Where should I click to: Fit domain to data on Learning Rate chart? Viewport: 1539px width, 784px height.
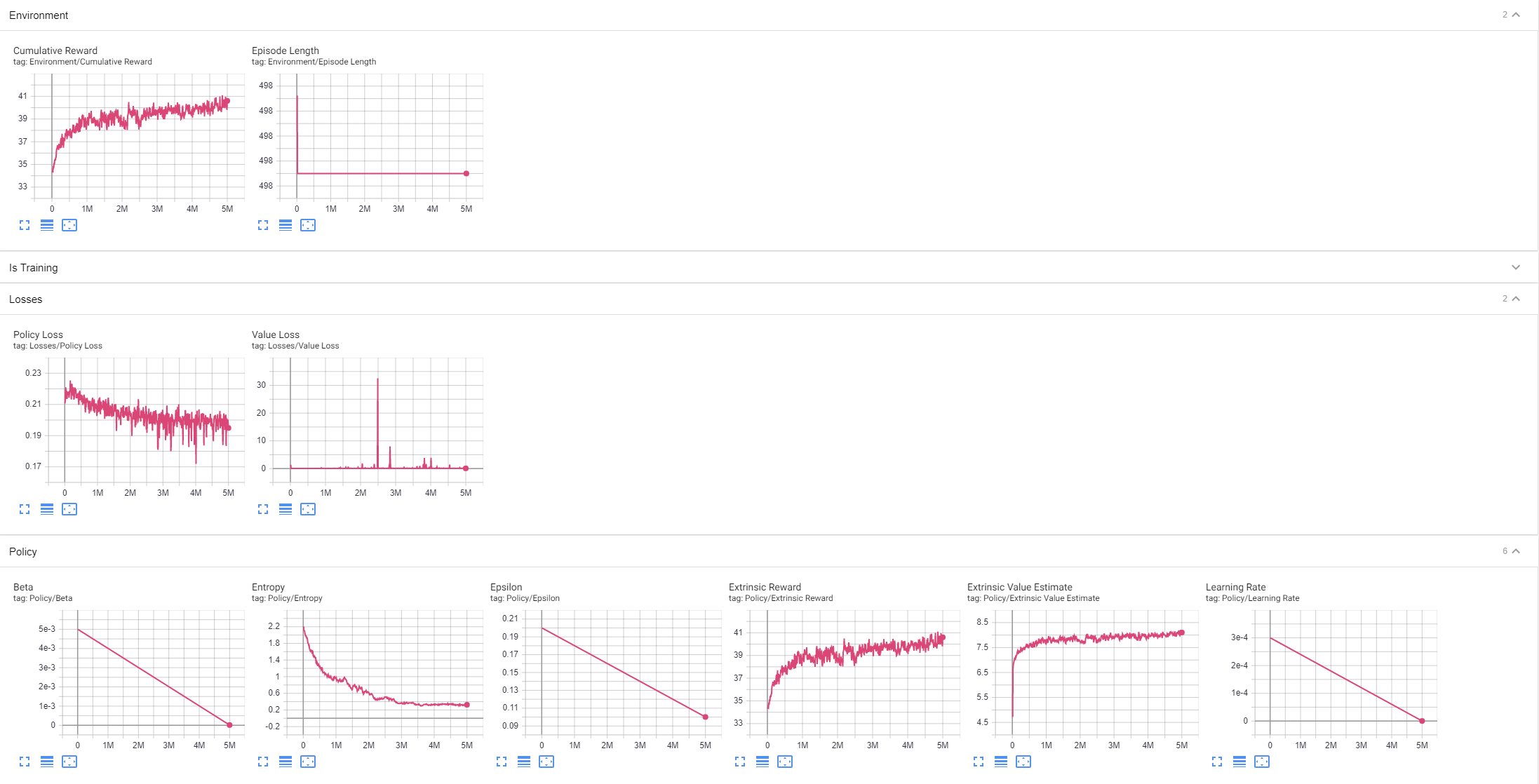pos(1262,762)
